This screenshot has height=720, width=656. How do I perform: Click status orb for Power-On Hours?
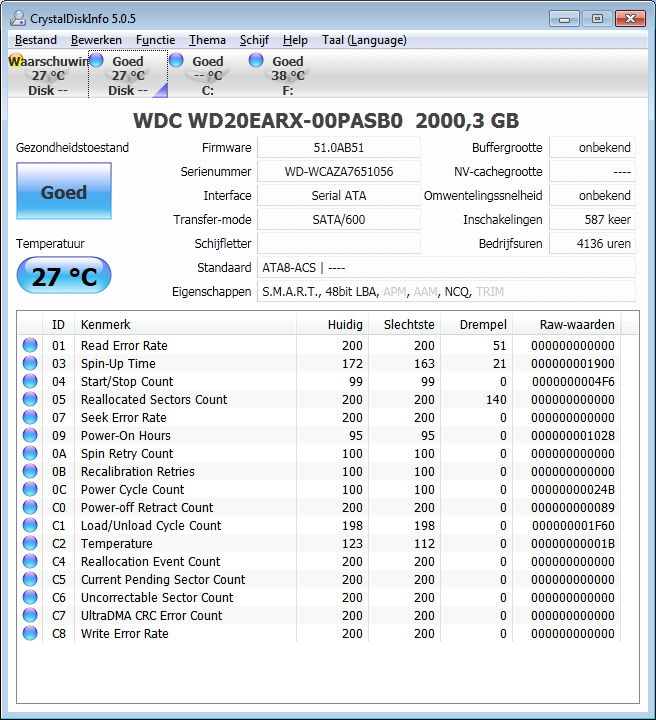[30, 435]
